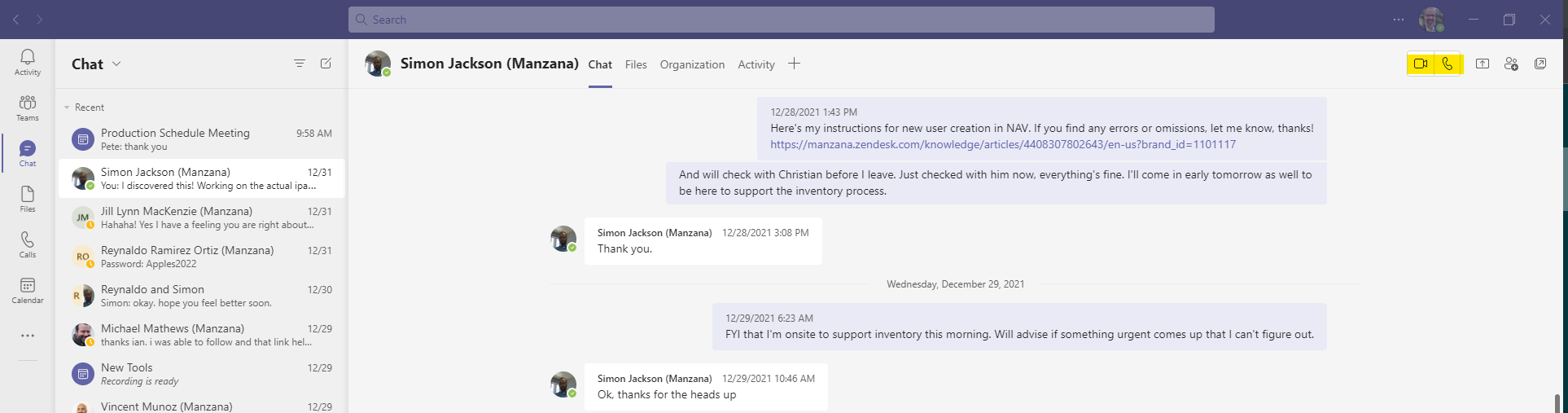The image size is (1568, 413).
Task: Open the manzana.zendesk.com knowledge article link
Action: tap(1003, 144)
